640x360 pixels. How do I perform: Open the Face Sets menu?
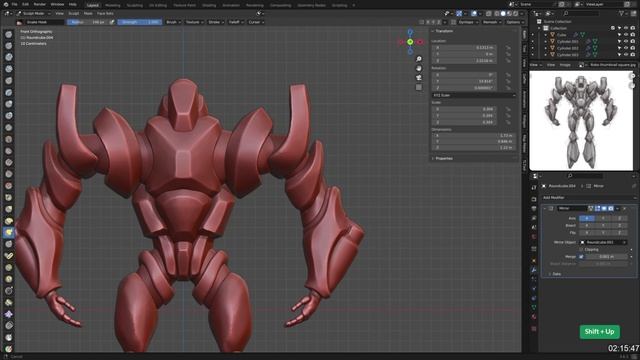point(105,13)
